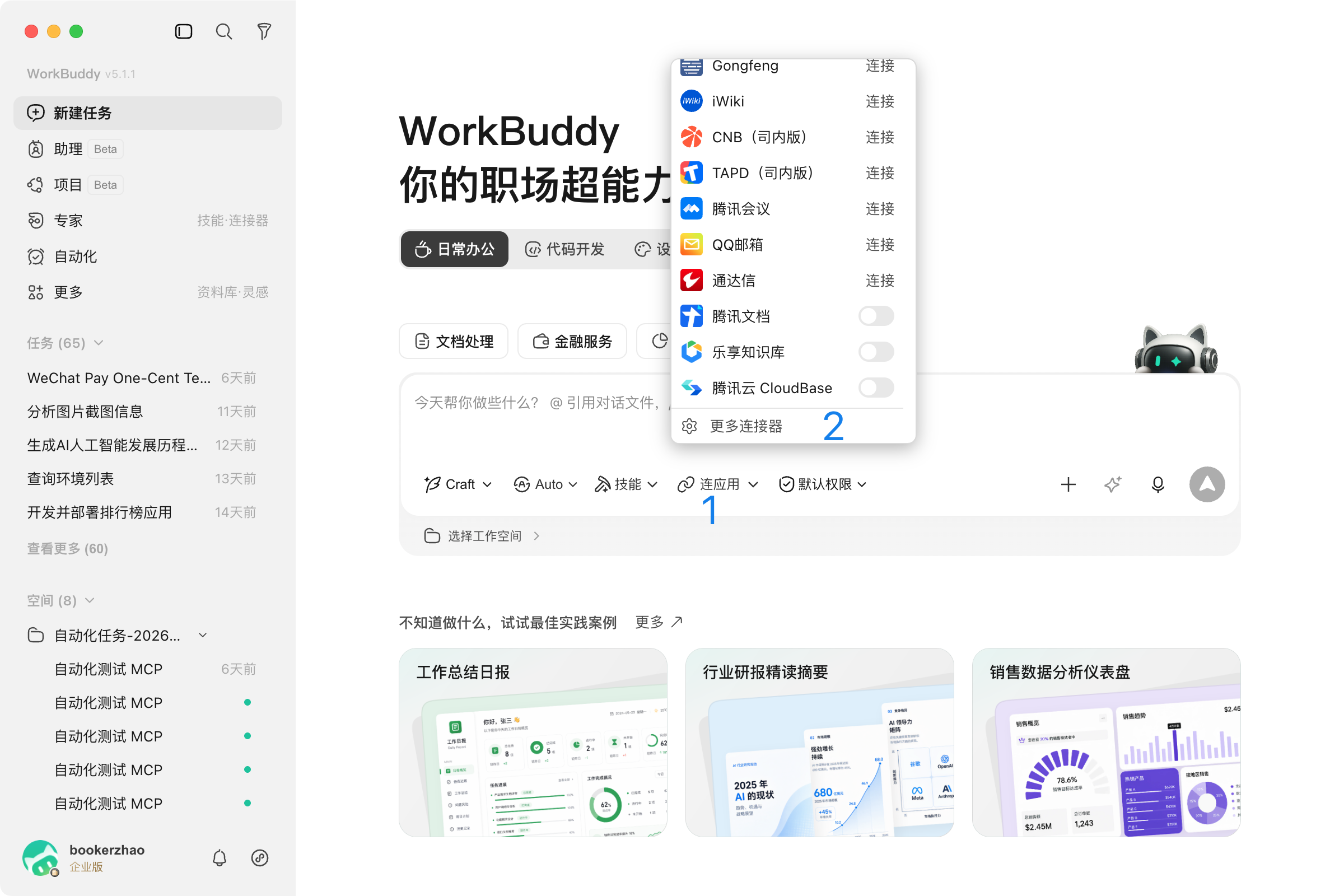The image size is (1344, 896).
Task: Select the 金融服务 category chip
Action: tap(572, 342)
